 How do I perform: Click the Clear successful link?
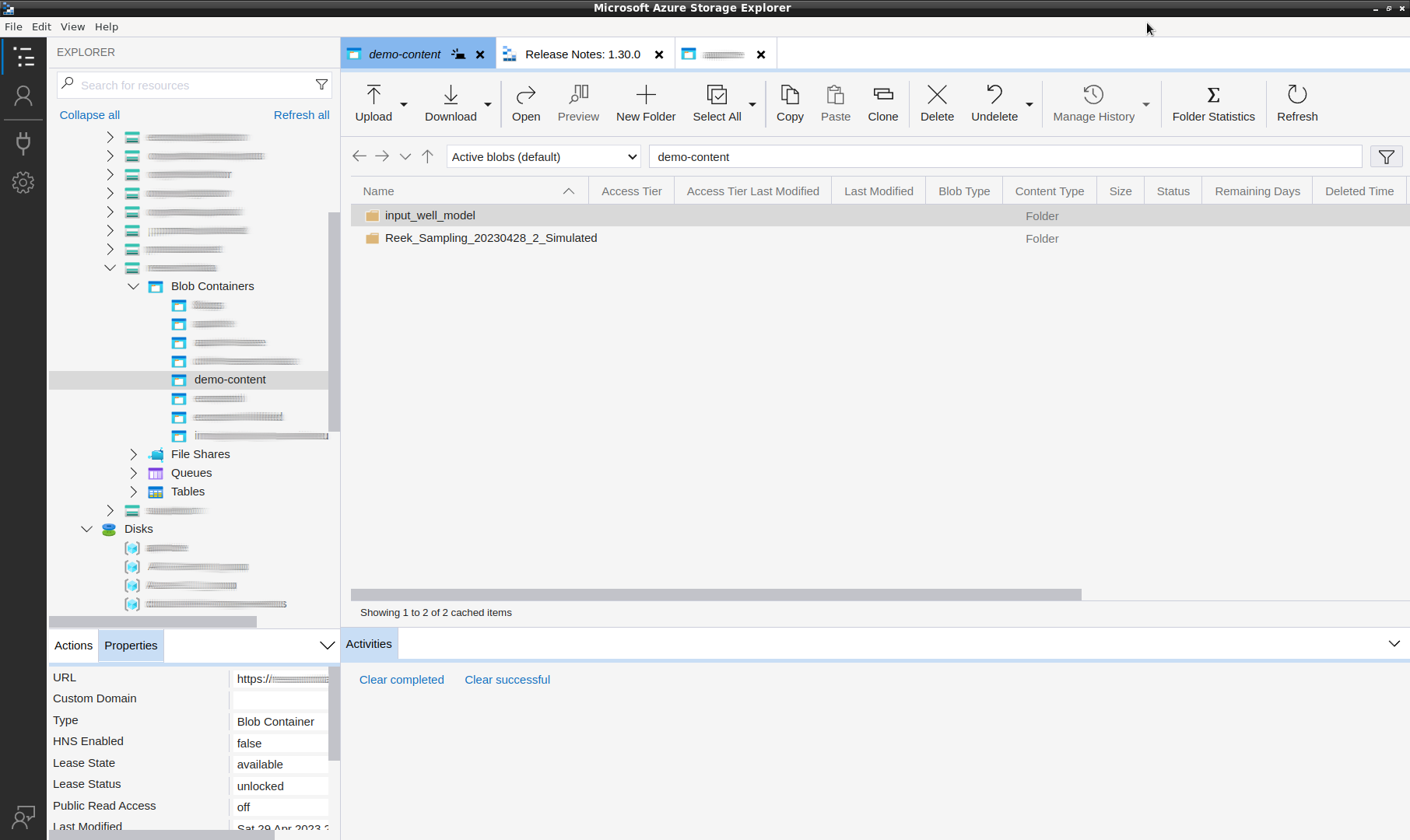(x=507, y=680)
